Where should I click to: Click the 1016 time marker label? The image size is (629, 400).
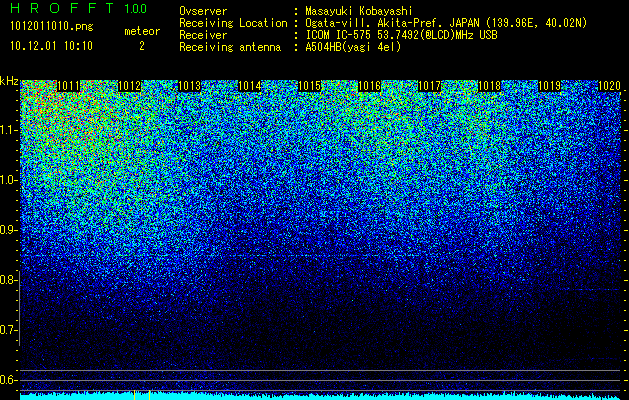click(369, 86)
